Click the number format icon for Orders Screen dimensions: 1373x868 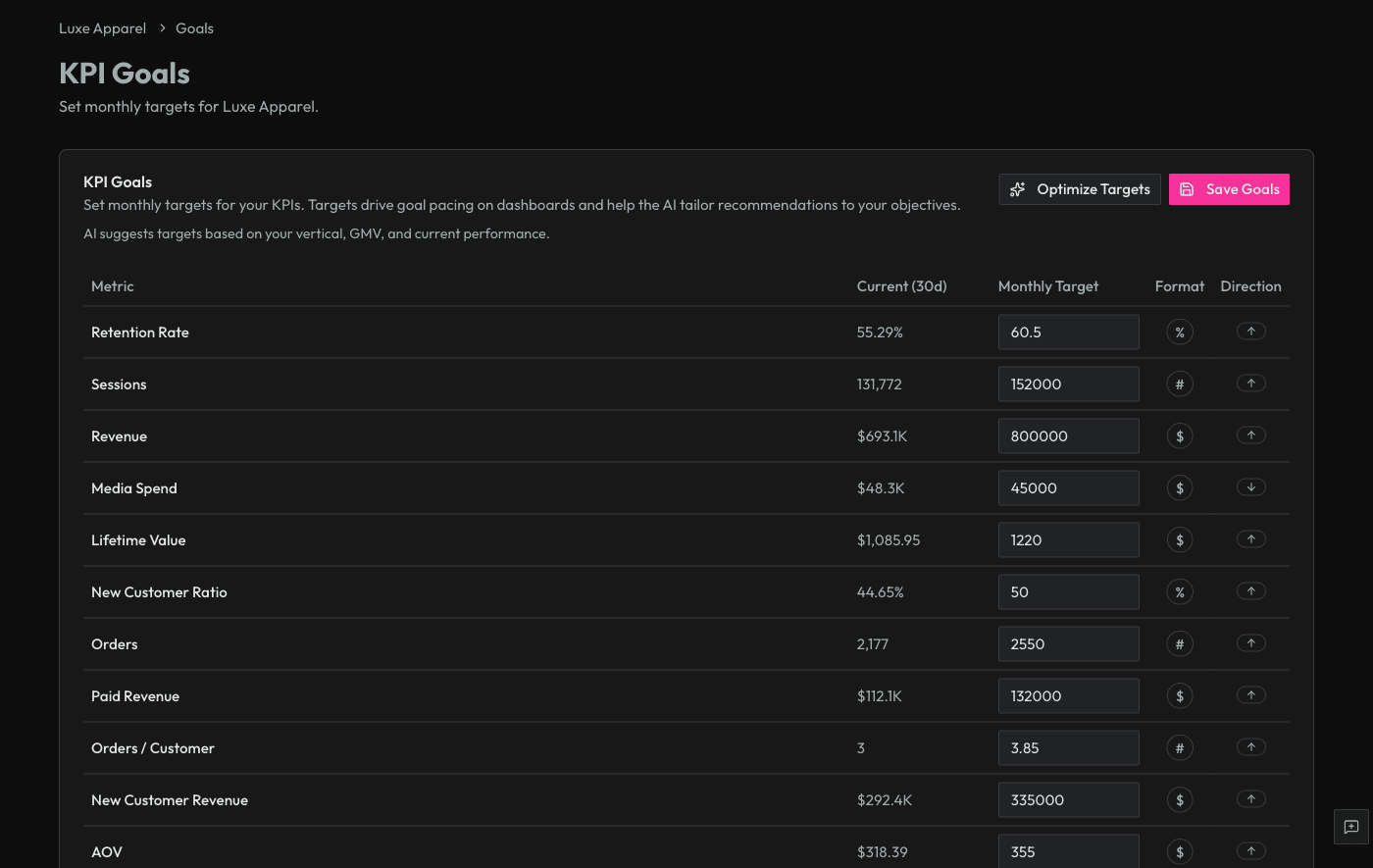[x=1180, y=643]
